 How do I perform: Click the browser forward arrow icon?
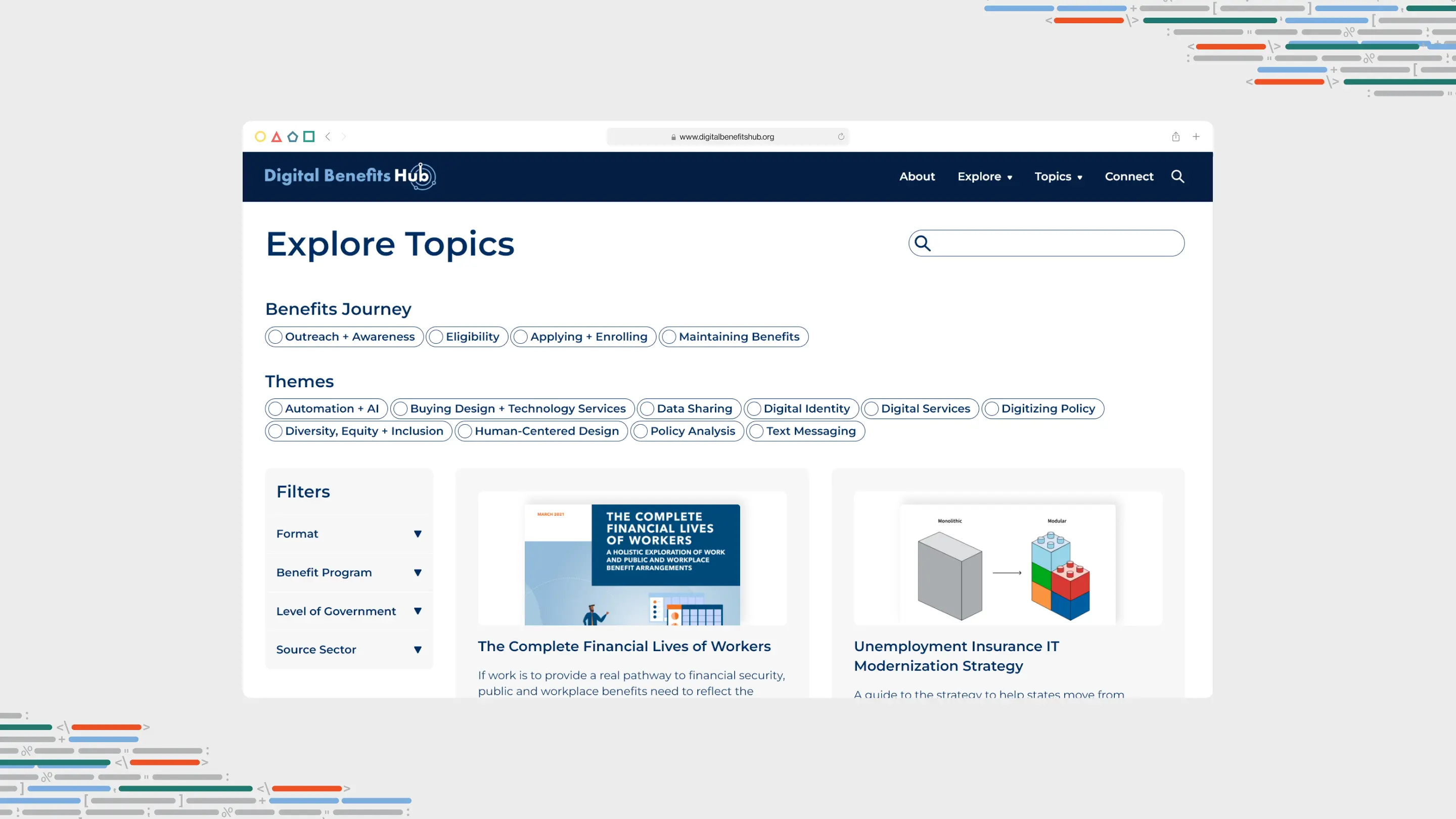pos(344,136)
